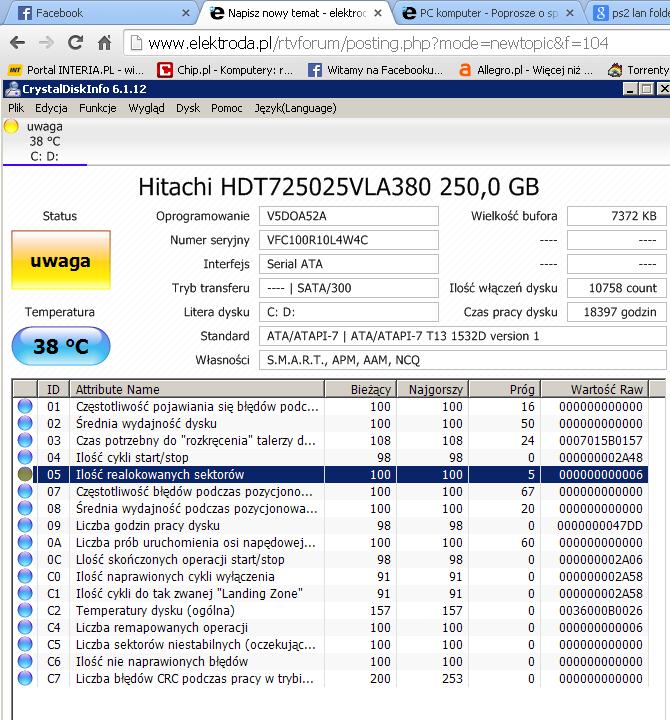Image resolution: width=670 pixels, height=720 pixels.
Task: Click the blue status dot for attribute C4
Action: pos(25,627)
